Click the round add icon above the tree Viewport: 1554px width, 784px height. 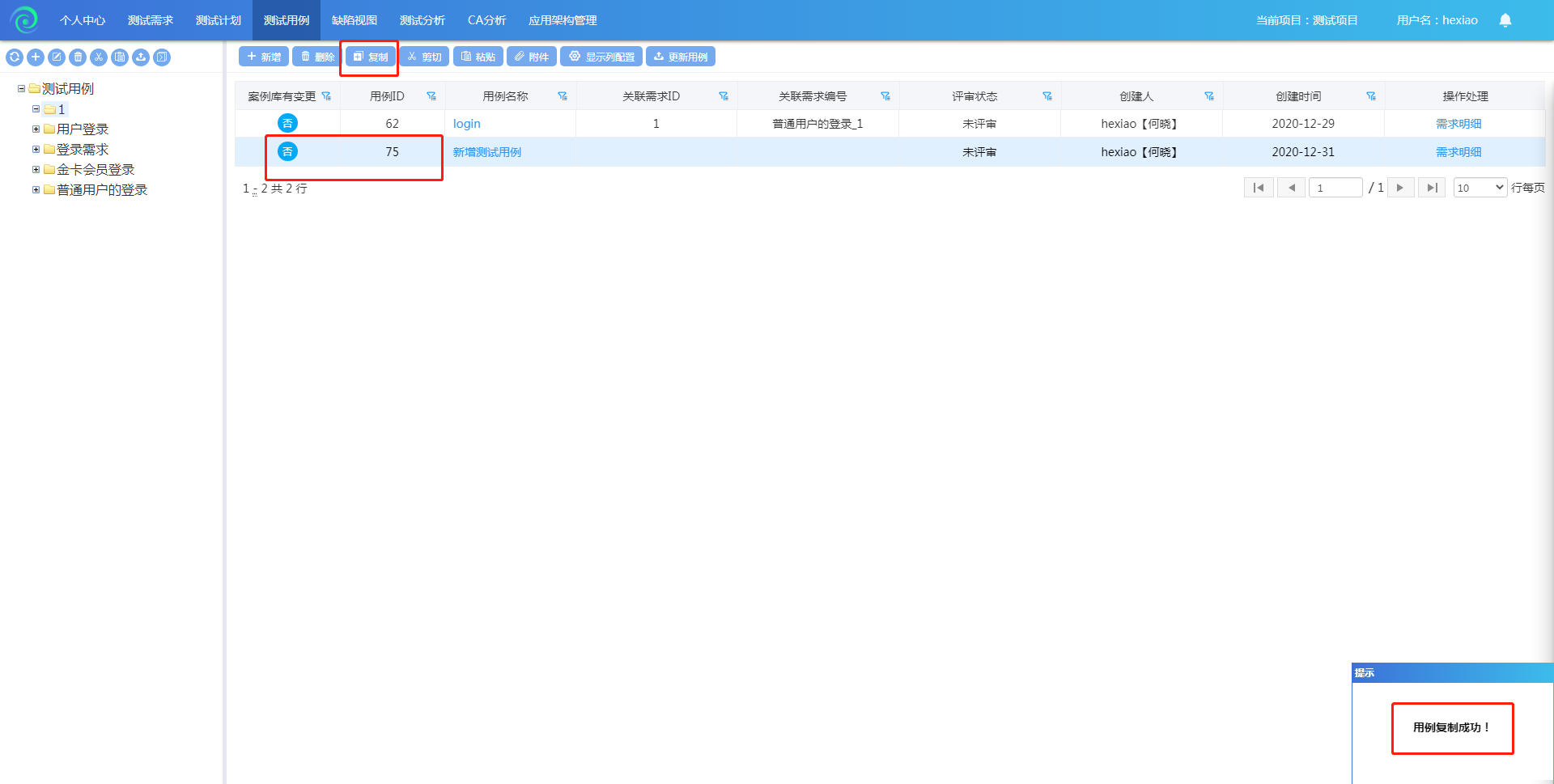point(36,57)
